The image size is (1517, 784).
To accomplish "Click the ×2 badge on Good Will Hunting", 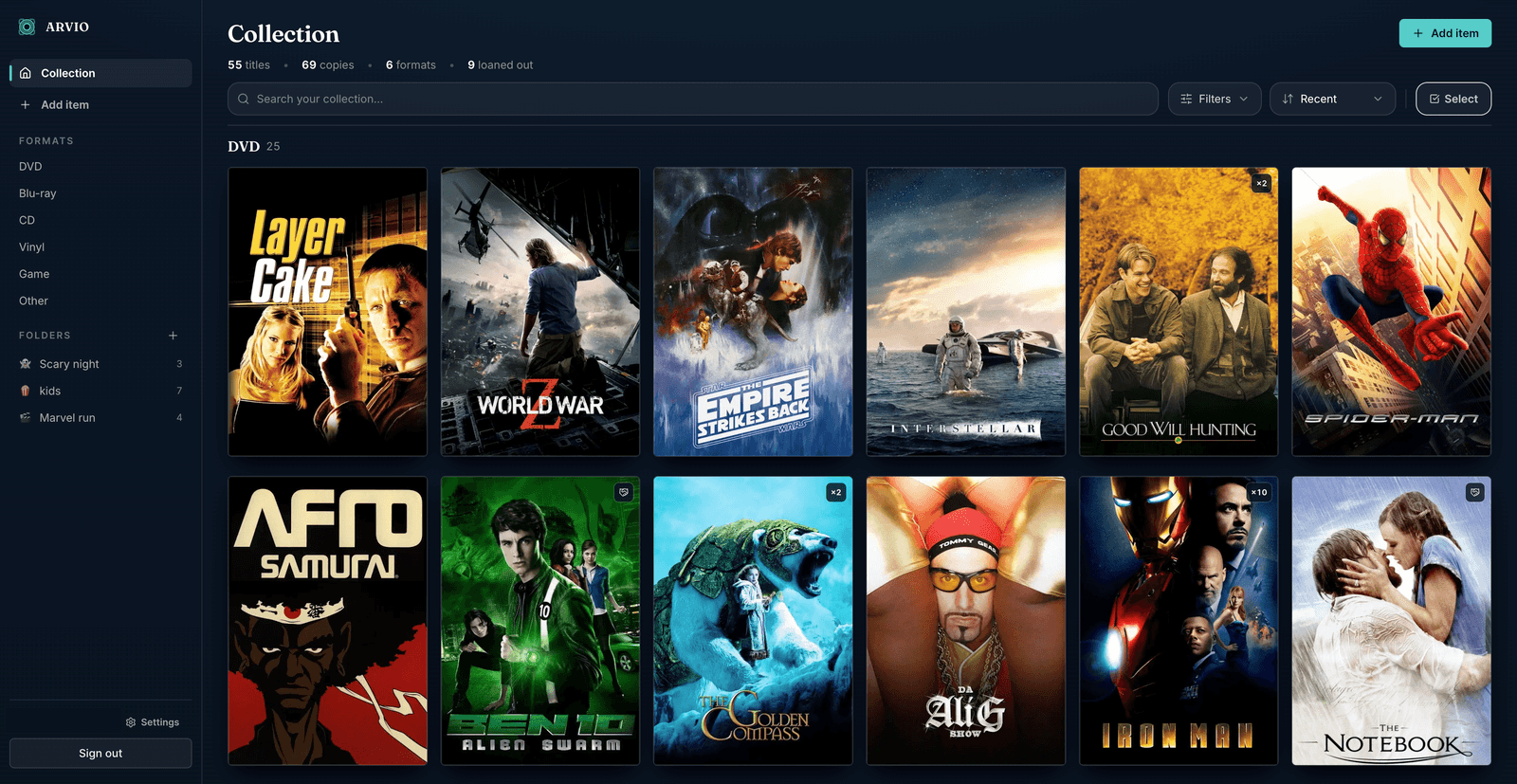I will [x=1261, y=183].
